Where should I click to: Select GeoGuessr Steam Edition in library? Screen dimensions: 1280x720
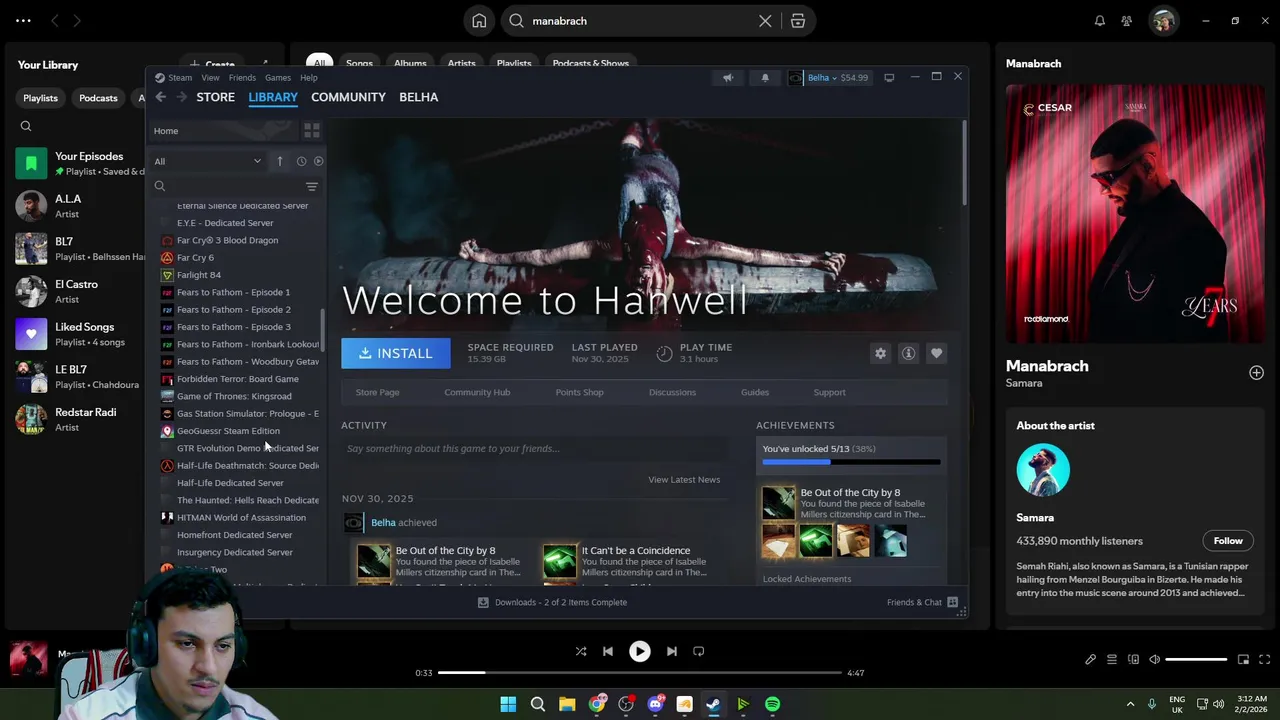(228, 431)
